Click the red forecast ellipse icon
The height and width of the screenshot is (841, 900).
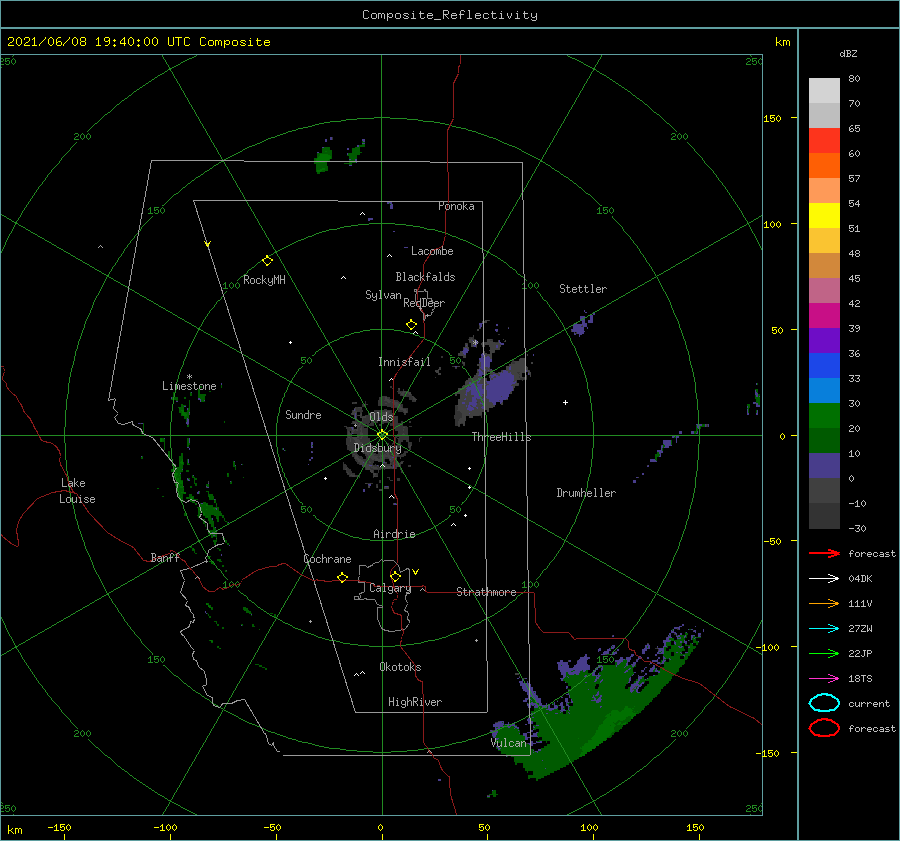click(824, 728)
